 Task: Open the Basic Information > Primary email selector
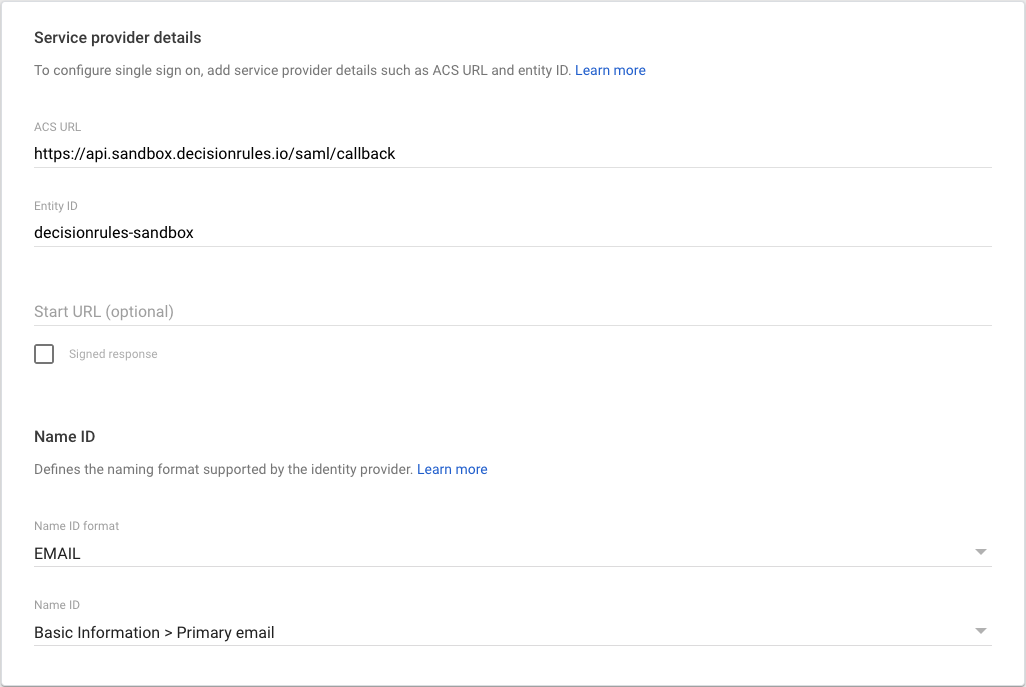154,633
